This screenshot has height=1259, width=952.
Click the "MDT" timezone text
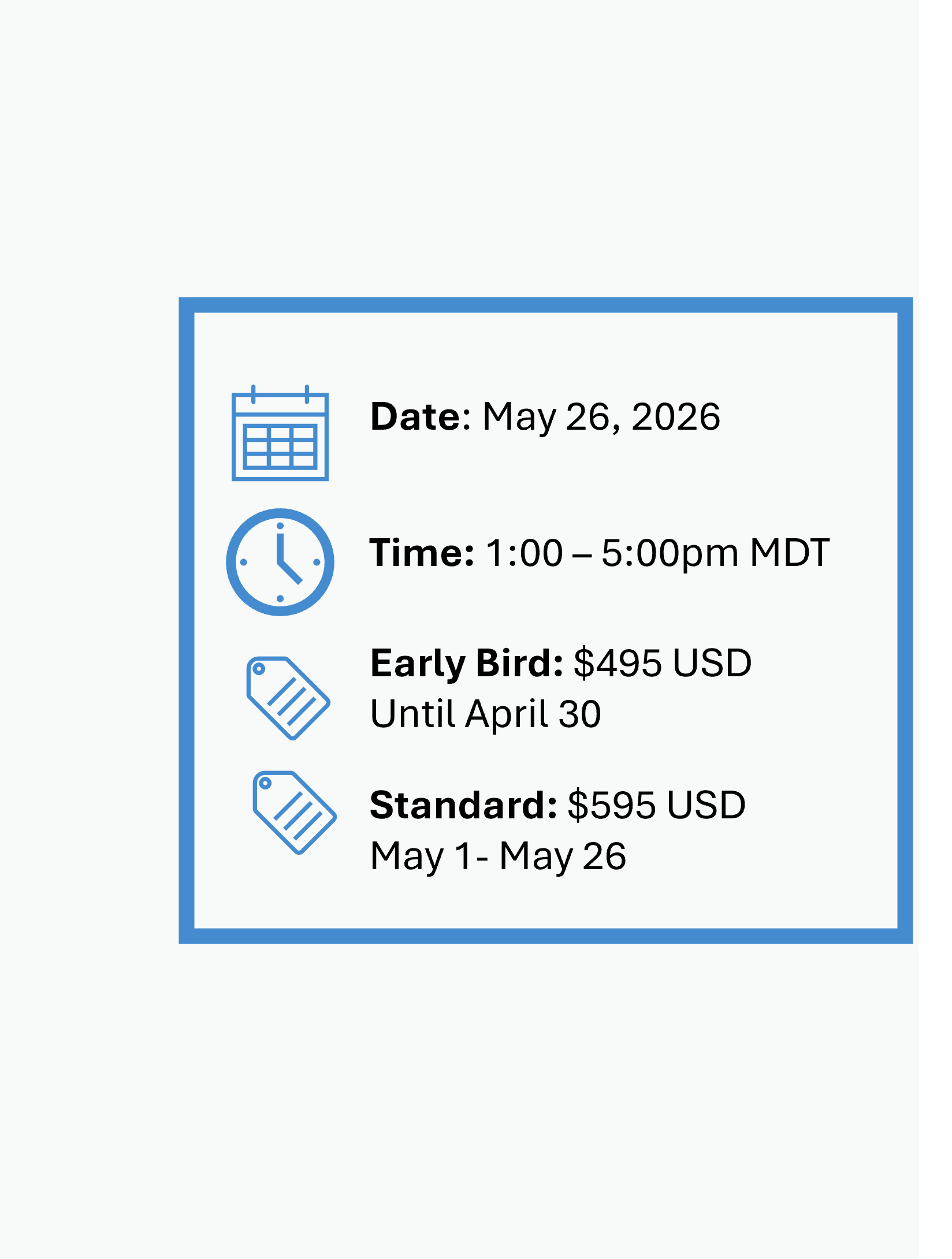pyautogui.click(x=790, y=553)
